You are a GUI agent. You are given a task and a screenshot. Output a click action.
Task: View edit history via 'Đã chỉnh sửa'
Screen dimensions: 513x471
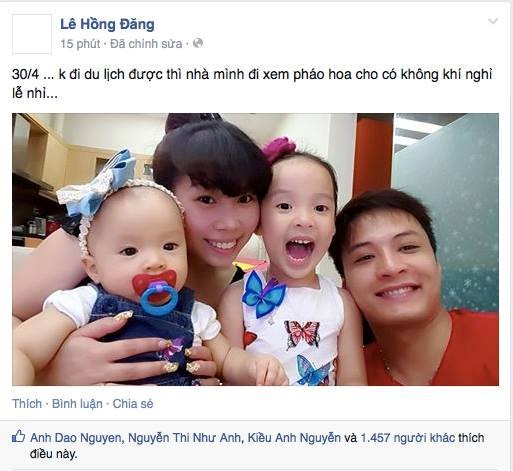pos(146,44)
